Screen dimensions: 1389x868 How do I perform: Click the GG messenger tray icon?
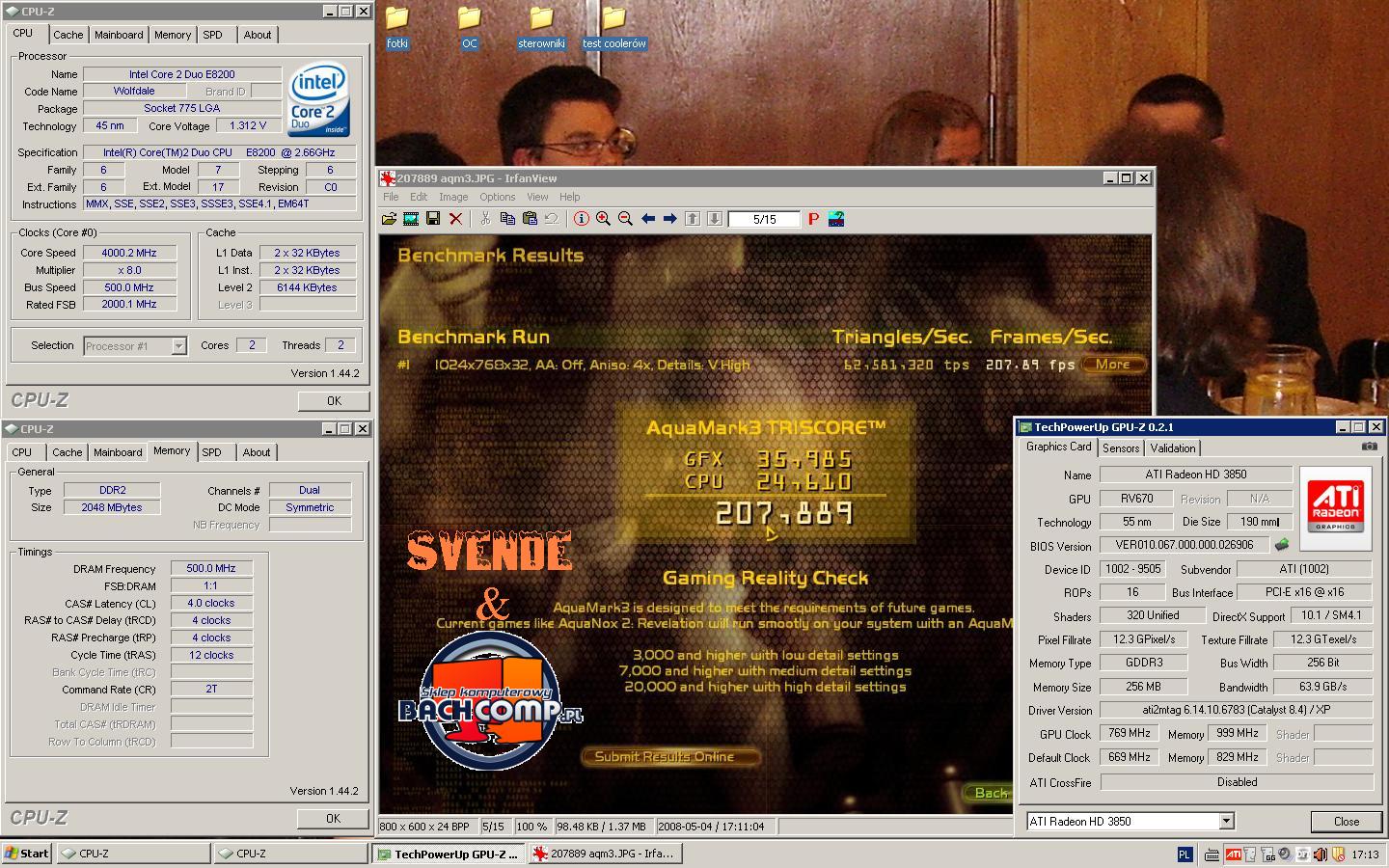click(1269, 854)
